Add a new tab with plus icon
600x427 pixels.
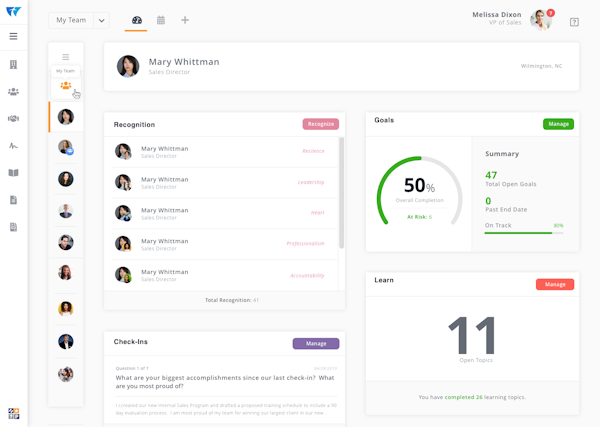coord(185,20)
